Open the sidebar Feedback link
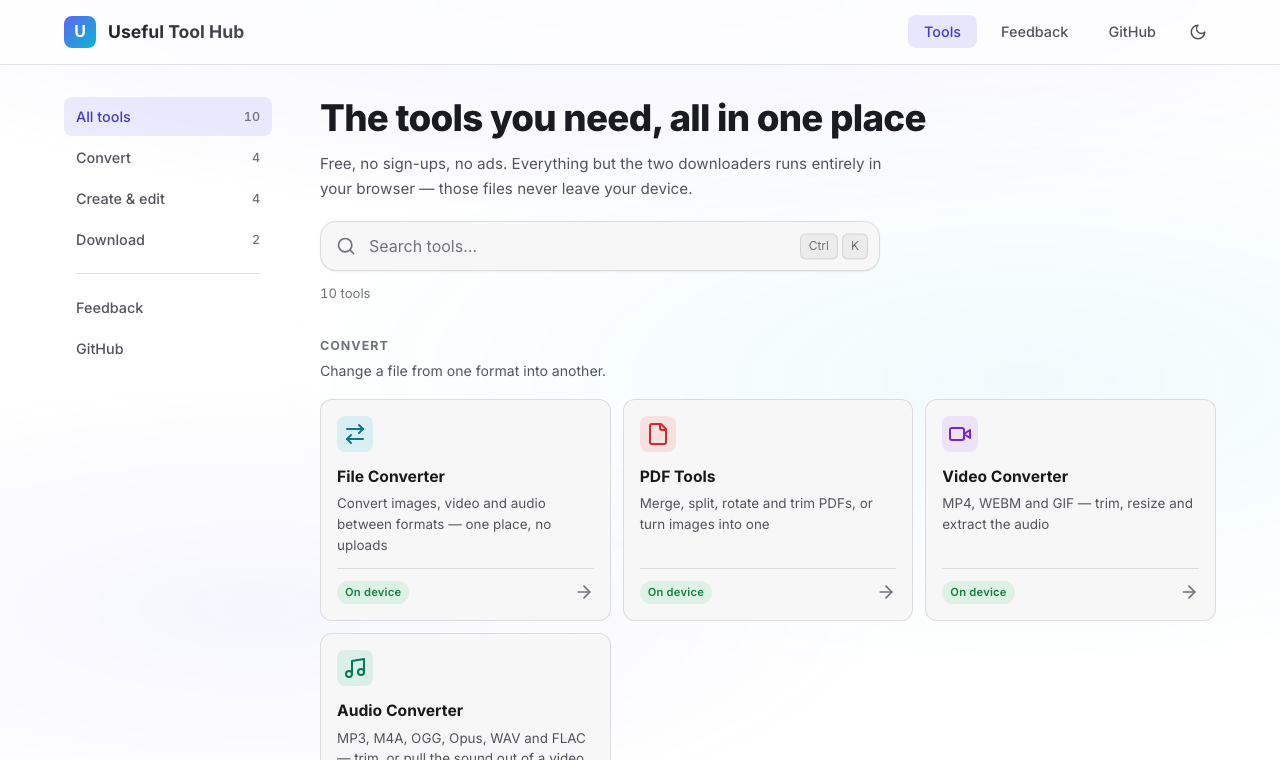 click(x=168, y=308)
